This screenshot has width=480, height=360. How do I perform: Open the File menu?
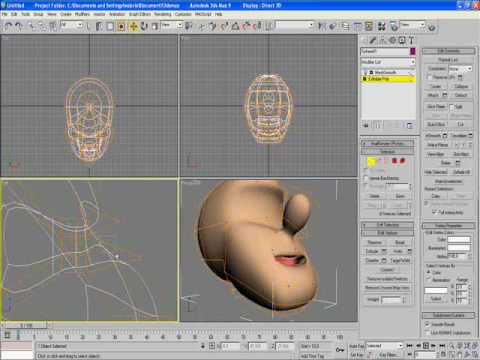(x=4, y=14)
